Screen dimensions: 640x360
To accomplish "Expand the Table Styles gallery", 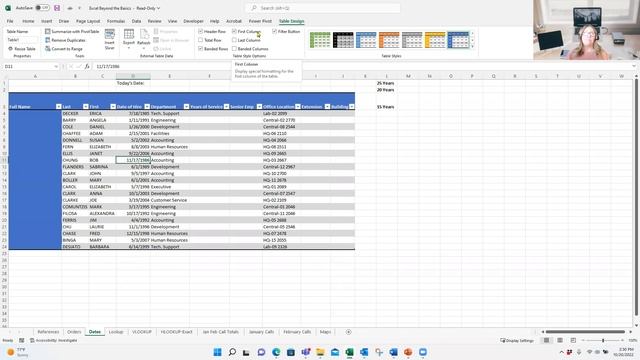I will coord(472,47).
